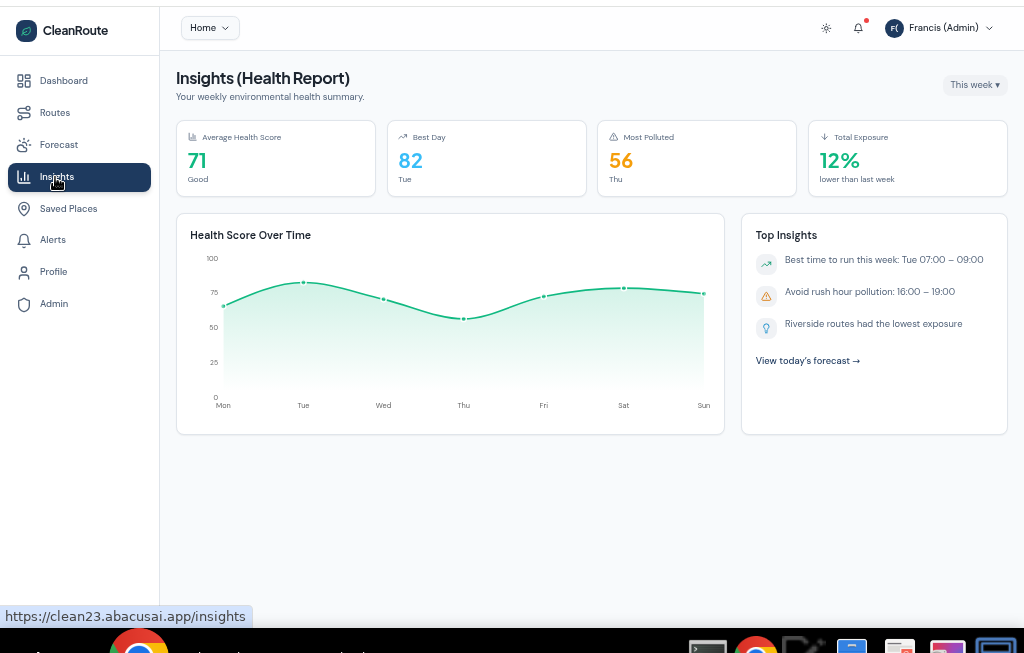The image size is (1024, 653).
Task: Click the Routes icon in sidebar
Action: (24, 113)
